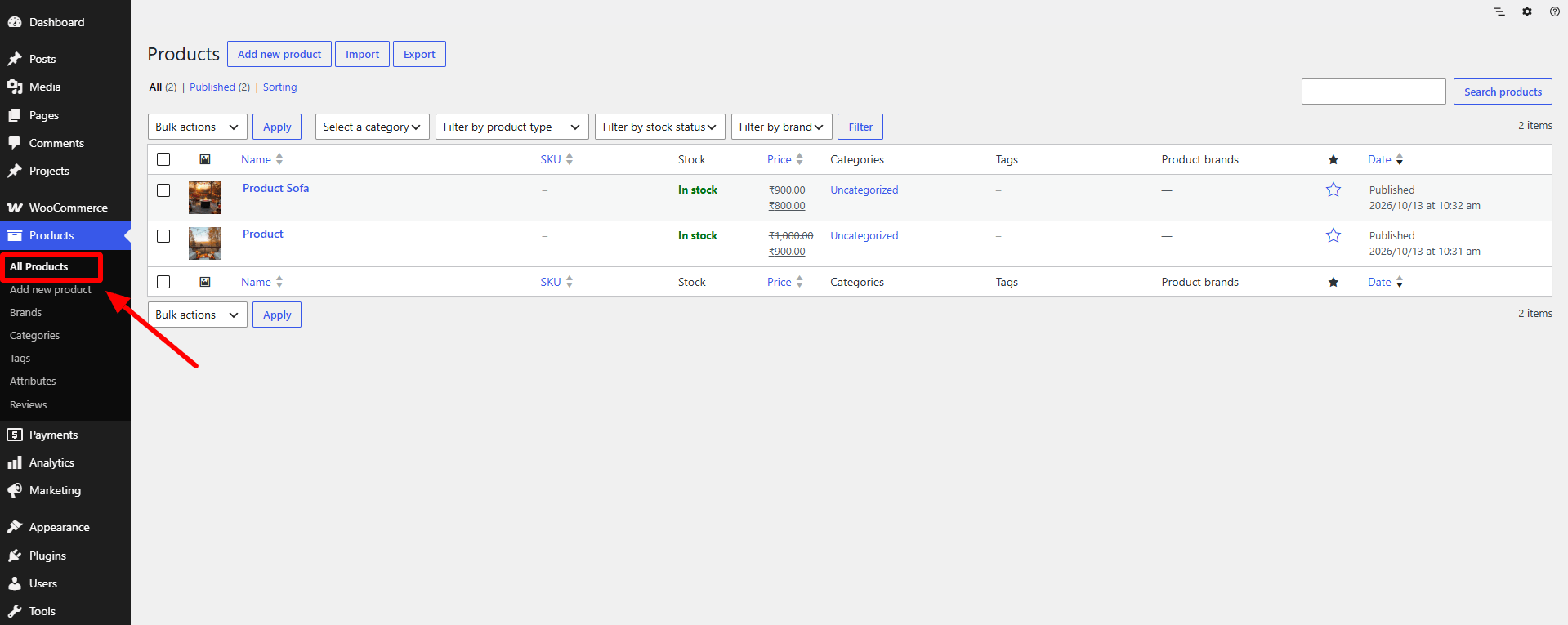The width and height of the screenshot is (1568, 625).
Task: Go to Add new product submenu item
Action: click(x=51, y=290)
